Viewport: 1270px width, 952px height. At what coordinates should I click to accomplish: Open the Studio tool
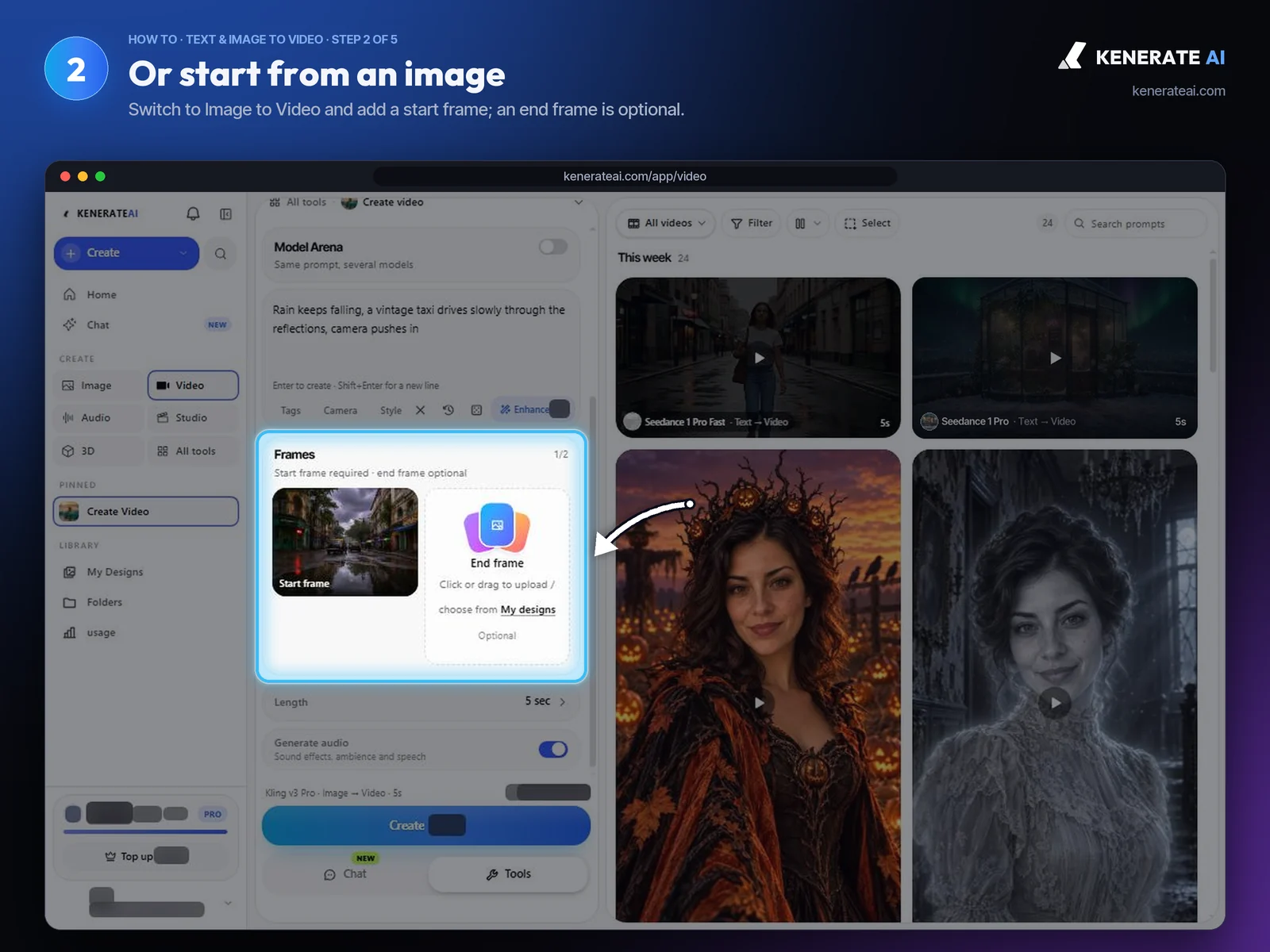click(193, 418)
